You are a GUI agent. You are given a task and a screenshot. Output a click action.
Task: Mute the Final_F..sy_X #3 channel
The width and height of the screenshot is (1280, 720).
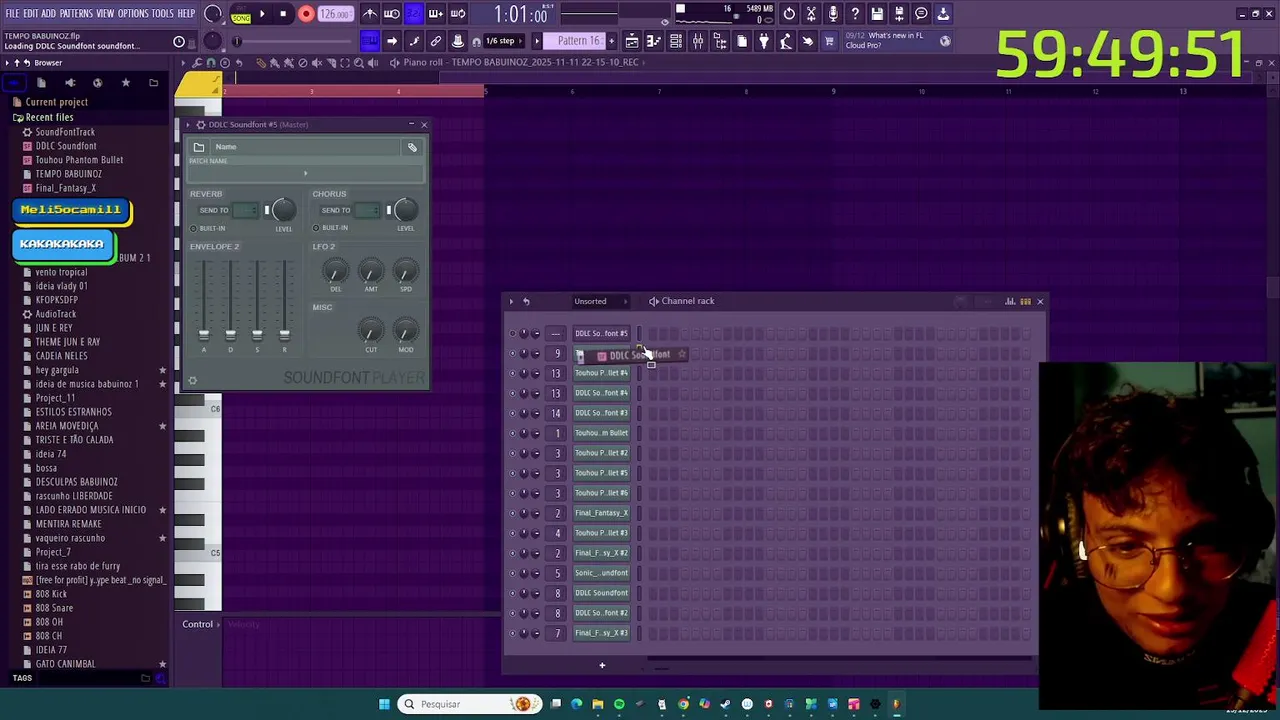pos(513,634)
